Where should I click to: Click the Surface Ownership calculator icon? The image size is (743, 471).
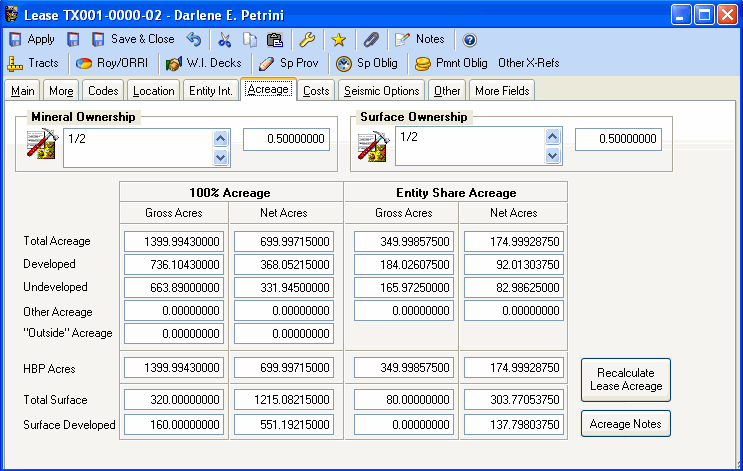point(373,146)
